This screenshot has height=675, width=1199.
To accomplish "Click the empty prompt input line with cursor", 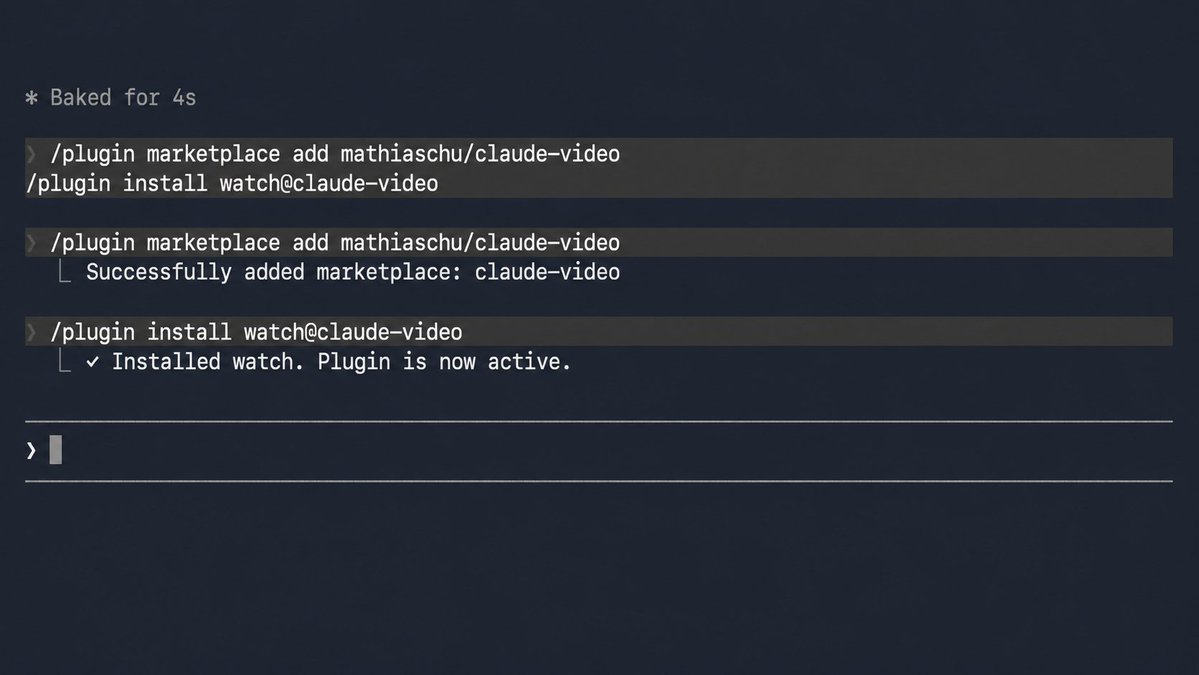I will coord(599,450).
